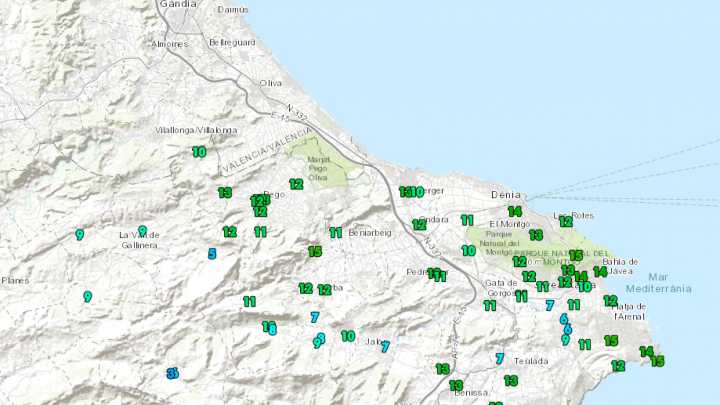The height and width of the screenshot is (405, 720).
Task: Open the blue 7 marker above Teulada
Action: [499, 358]
